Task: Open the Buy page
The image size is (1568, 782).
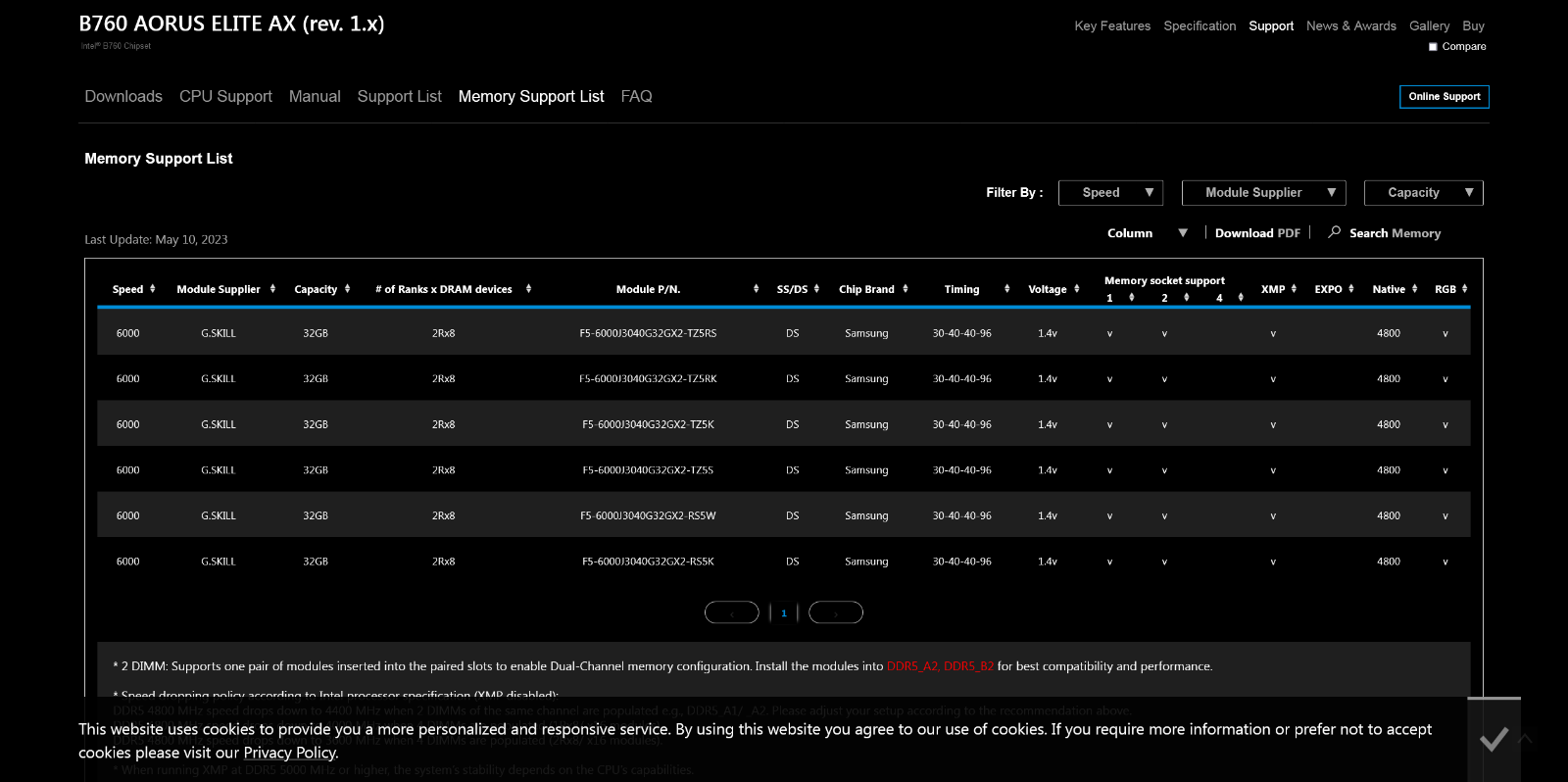Action: pyautogui.click(x=1473, y=26)
